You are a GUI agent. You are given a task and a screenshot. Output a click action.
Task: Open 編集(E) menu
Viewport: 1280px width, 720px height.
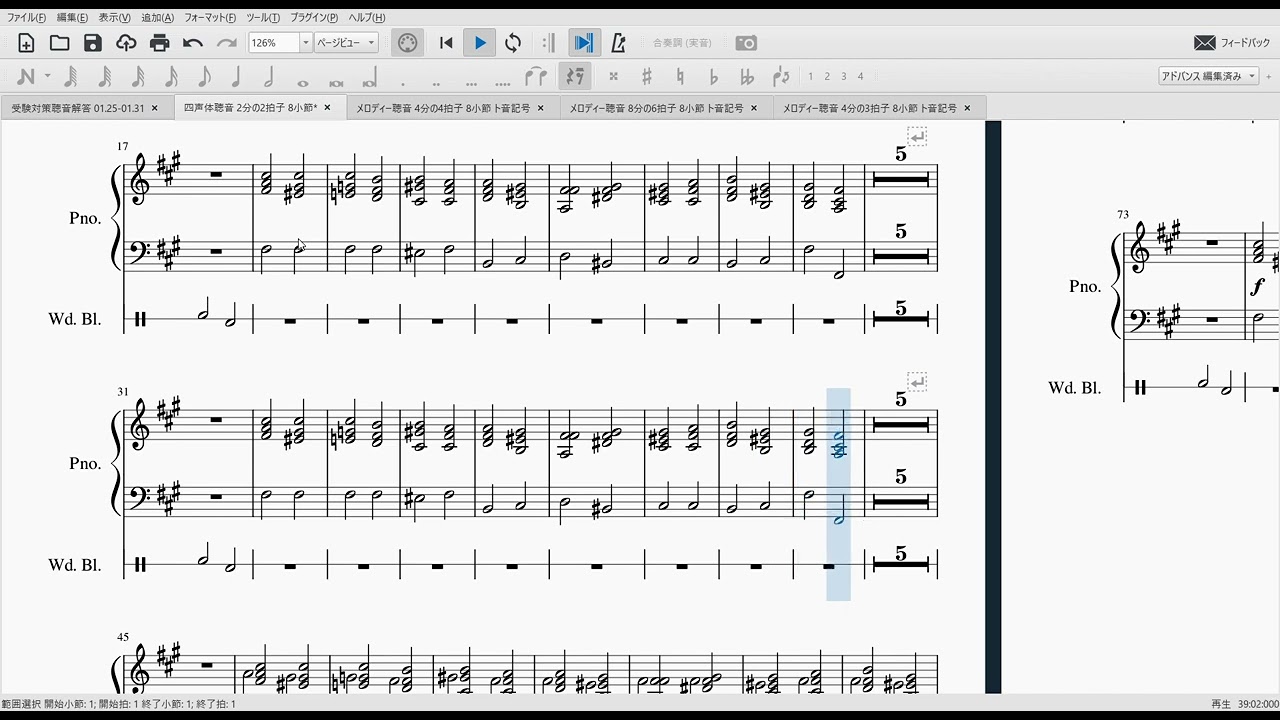click(x=72, y=18)
